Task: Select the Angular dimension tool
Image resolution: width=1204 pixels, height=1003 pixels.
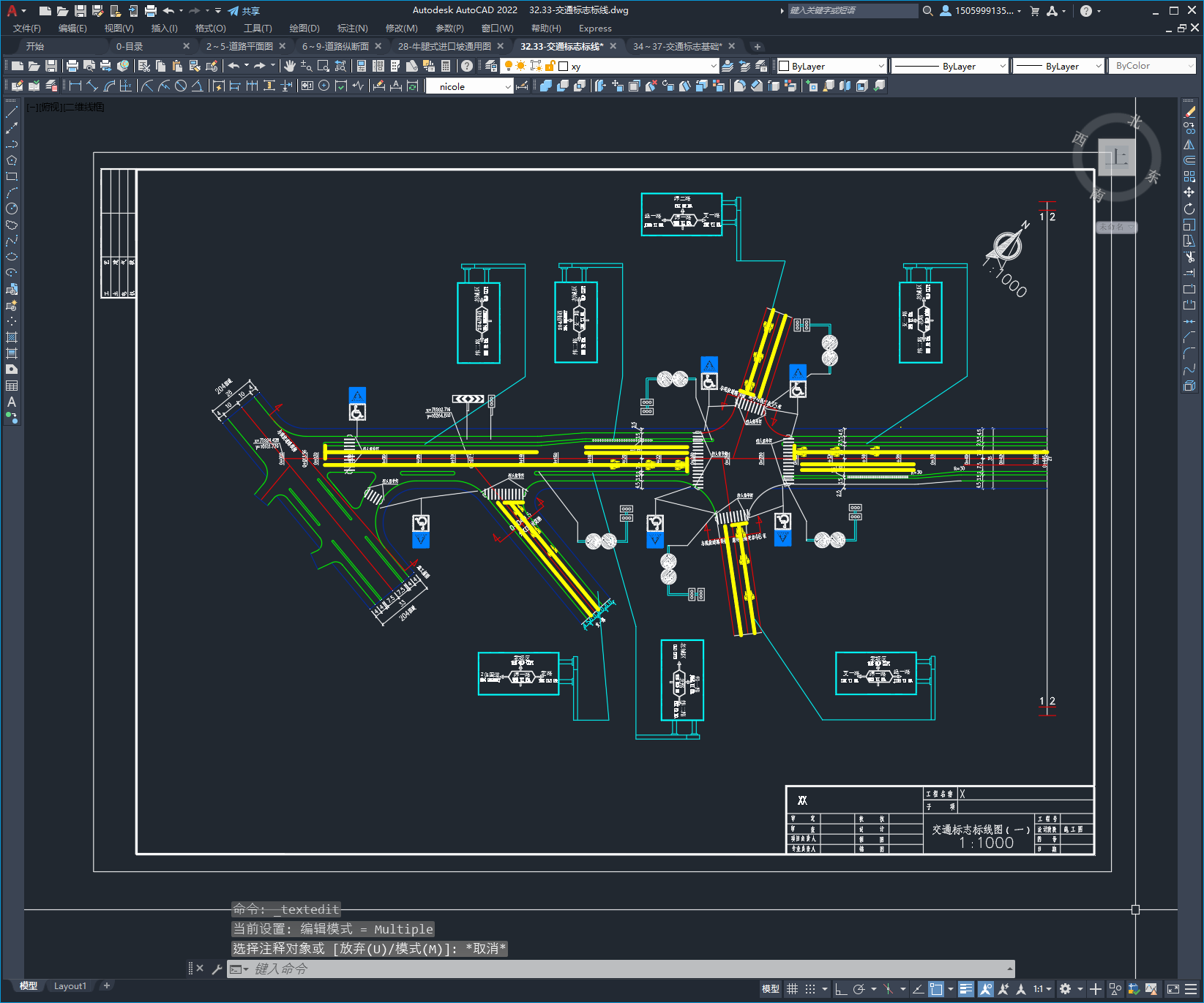Action: pyautogui.click(x=197, y=86)
